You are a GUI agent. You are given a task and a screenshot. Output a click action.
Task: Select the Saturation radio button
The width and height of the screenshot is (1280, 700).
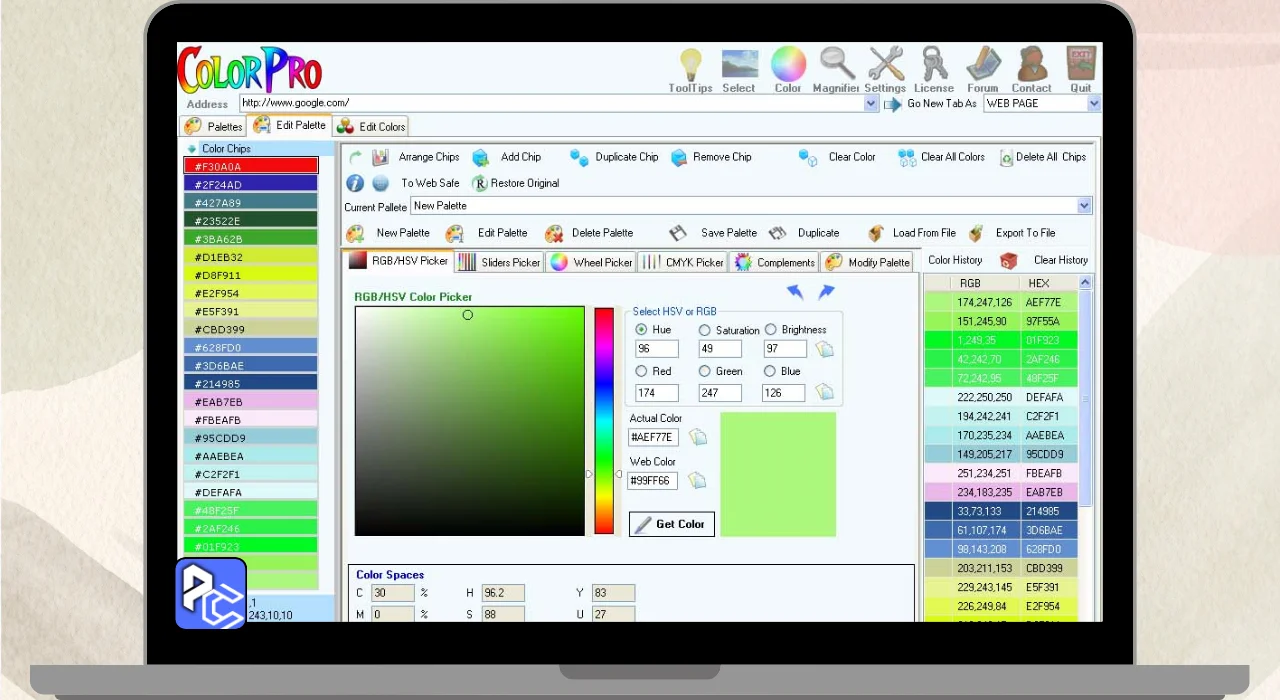[705, 330]
